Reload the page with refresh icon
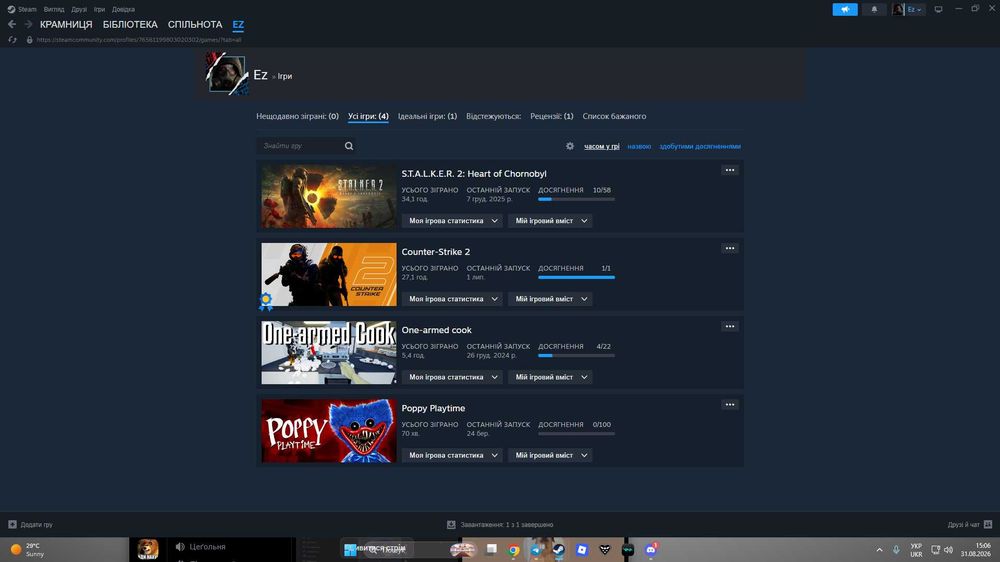 coord(12,40)
